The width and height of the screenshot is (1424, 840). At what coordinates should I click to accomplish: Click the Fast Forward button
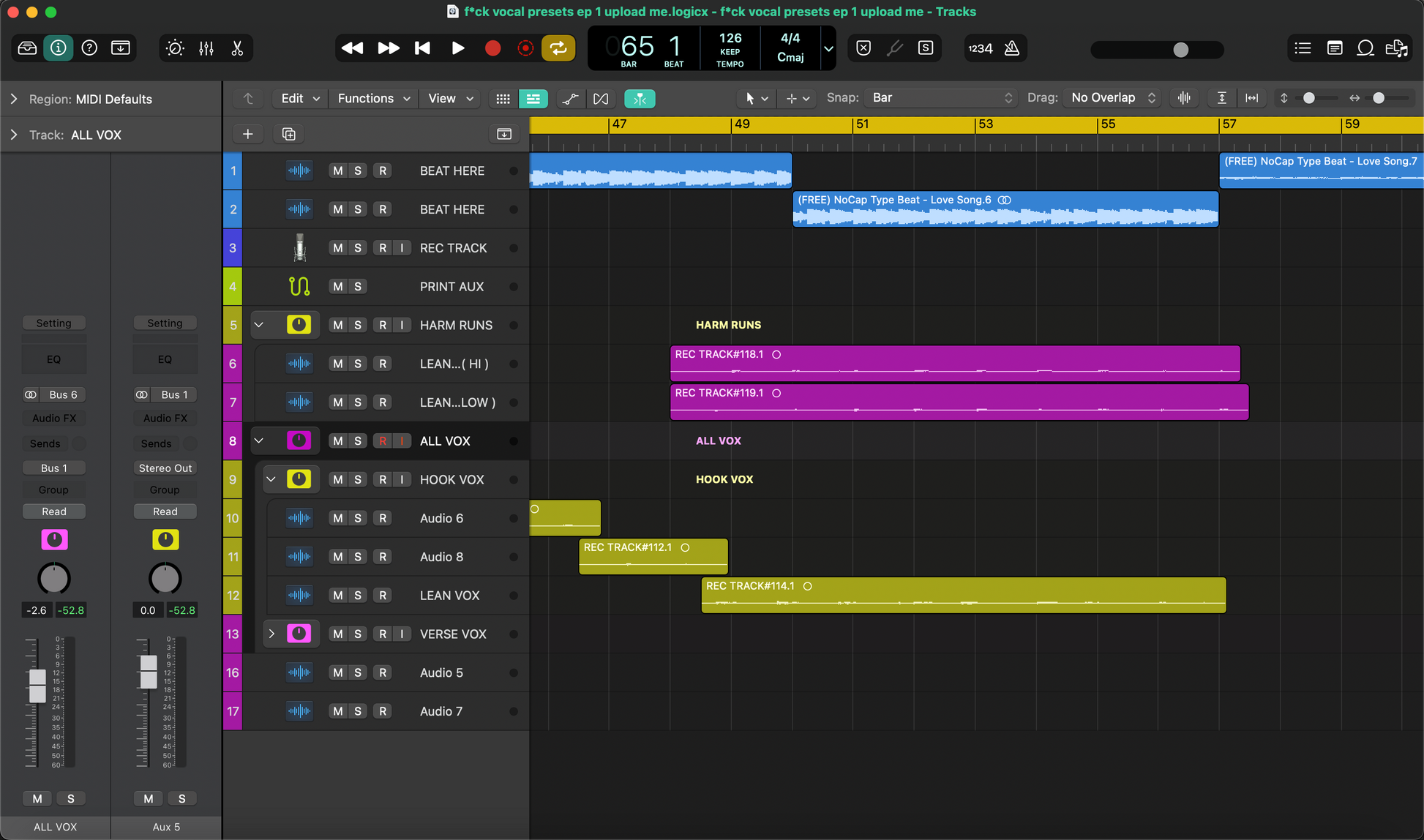point(388,48)
